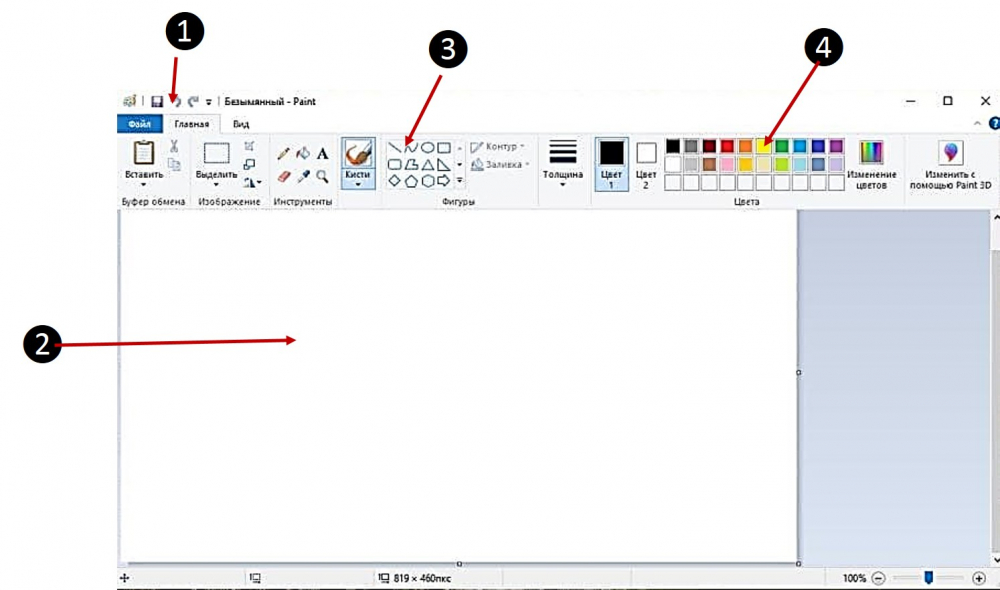Image resolution: width=1000 pixels, height=590 pixels.
Task: Choose the oval shape in Фигуры
Action: coord(427,147)
